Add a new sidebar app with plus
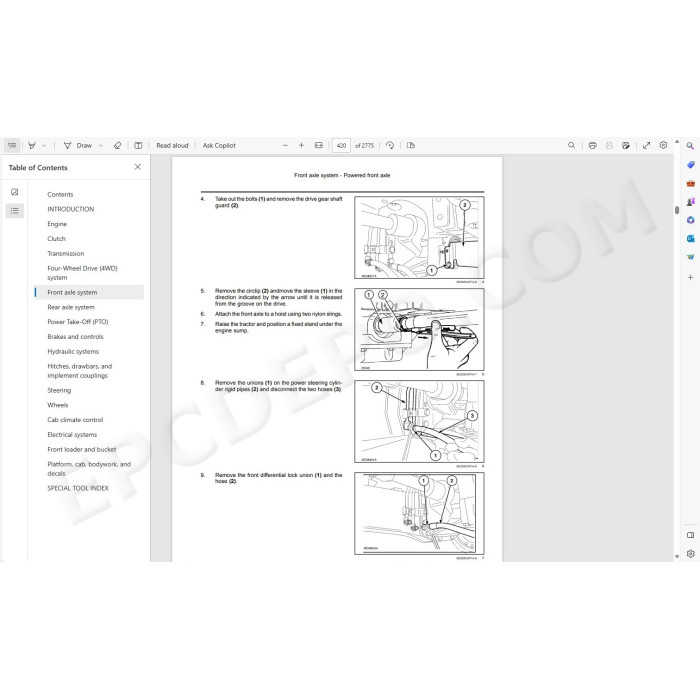 point(690,277)
